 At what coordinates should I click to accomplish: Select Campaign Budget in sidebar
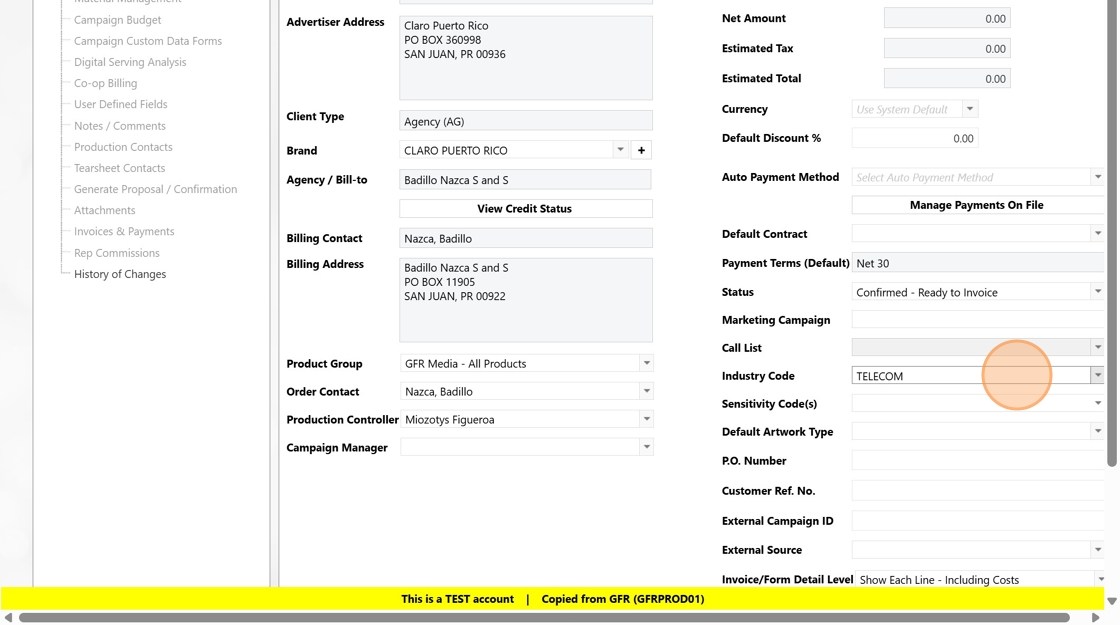tap(118, 20)
